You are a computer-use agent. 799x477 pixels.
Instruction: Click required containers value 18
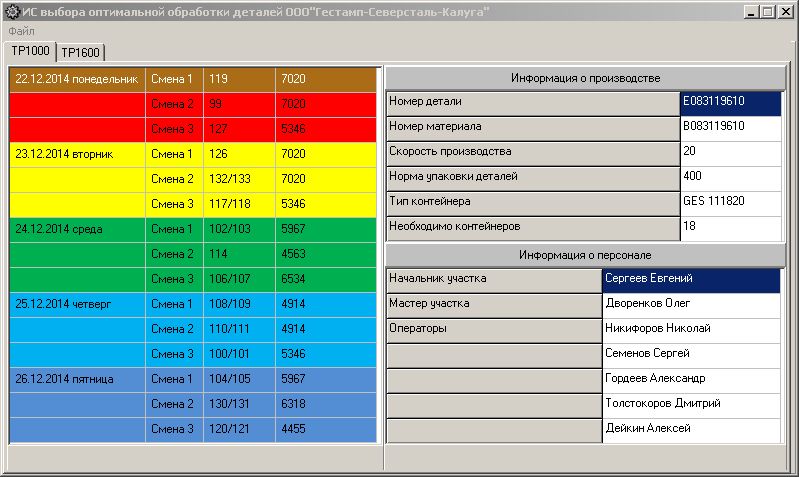[x=731, y=229]
